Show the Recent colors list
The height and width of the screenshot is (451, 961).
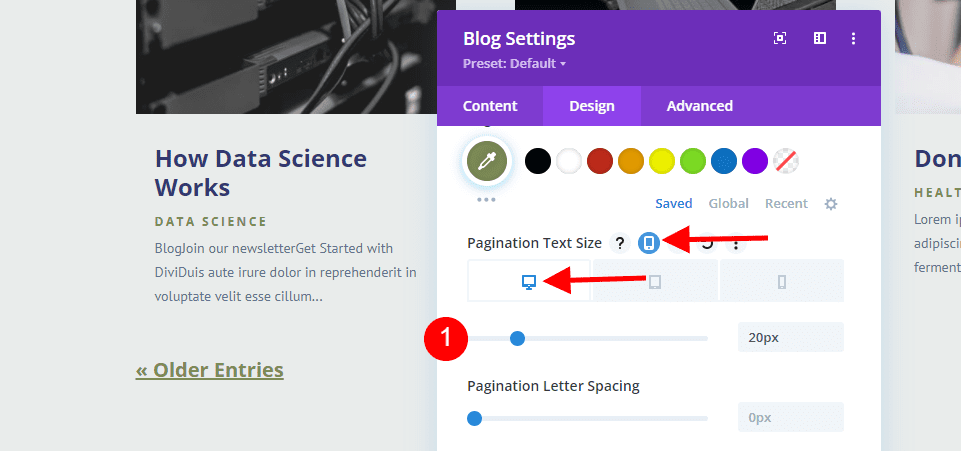click(x=786, y=203)
